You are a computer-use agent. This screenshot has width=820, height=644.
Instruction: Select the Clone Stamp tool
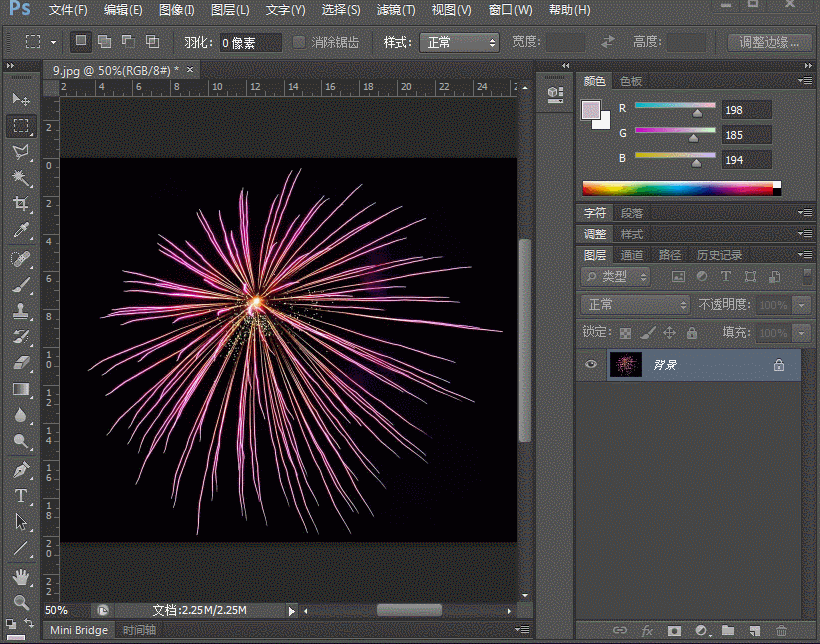pyautogui.click(x=20, y=311)
